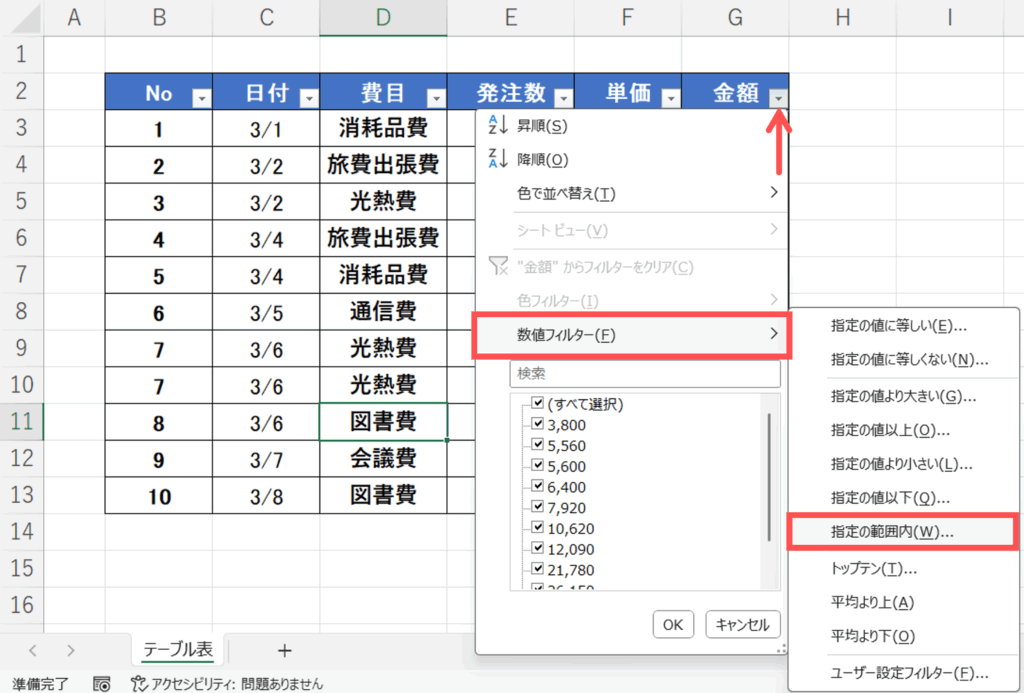The width and height of the screenshot is (1024, 693).
Task: Choose トップテン filter option
Action: (873, 568)
